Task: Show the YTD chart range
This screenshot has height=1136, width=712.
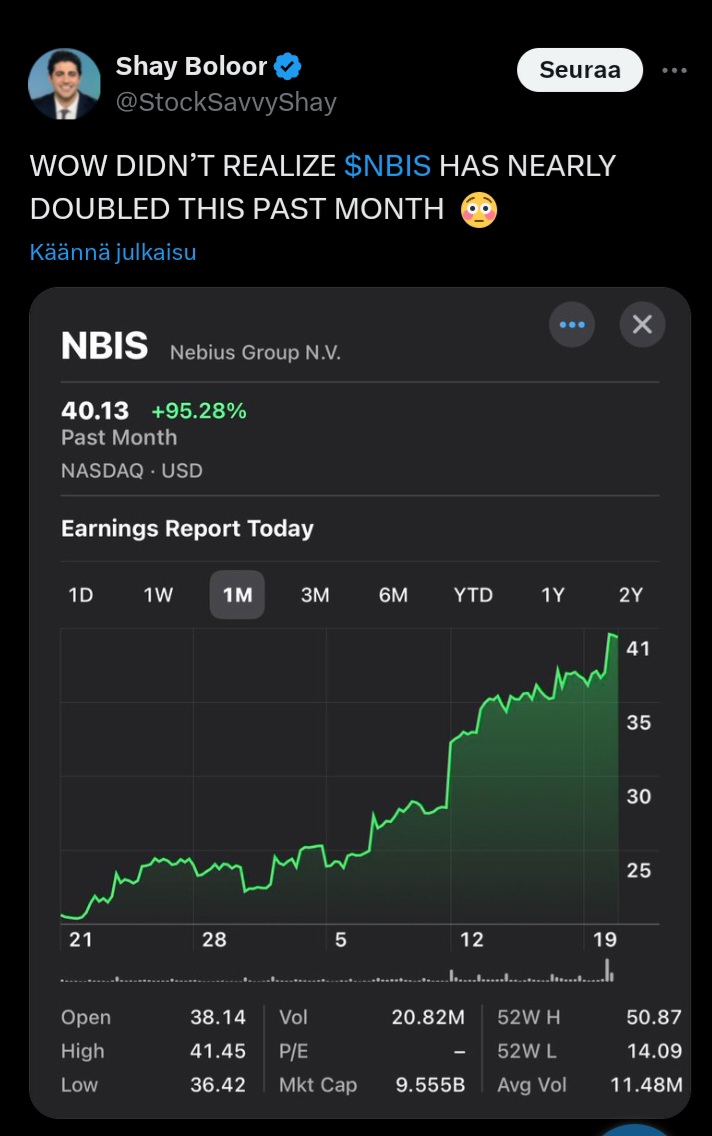Action: pyautogui.click(x=473, y=595)
